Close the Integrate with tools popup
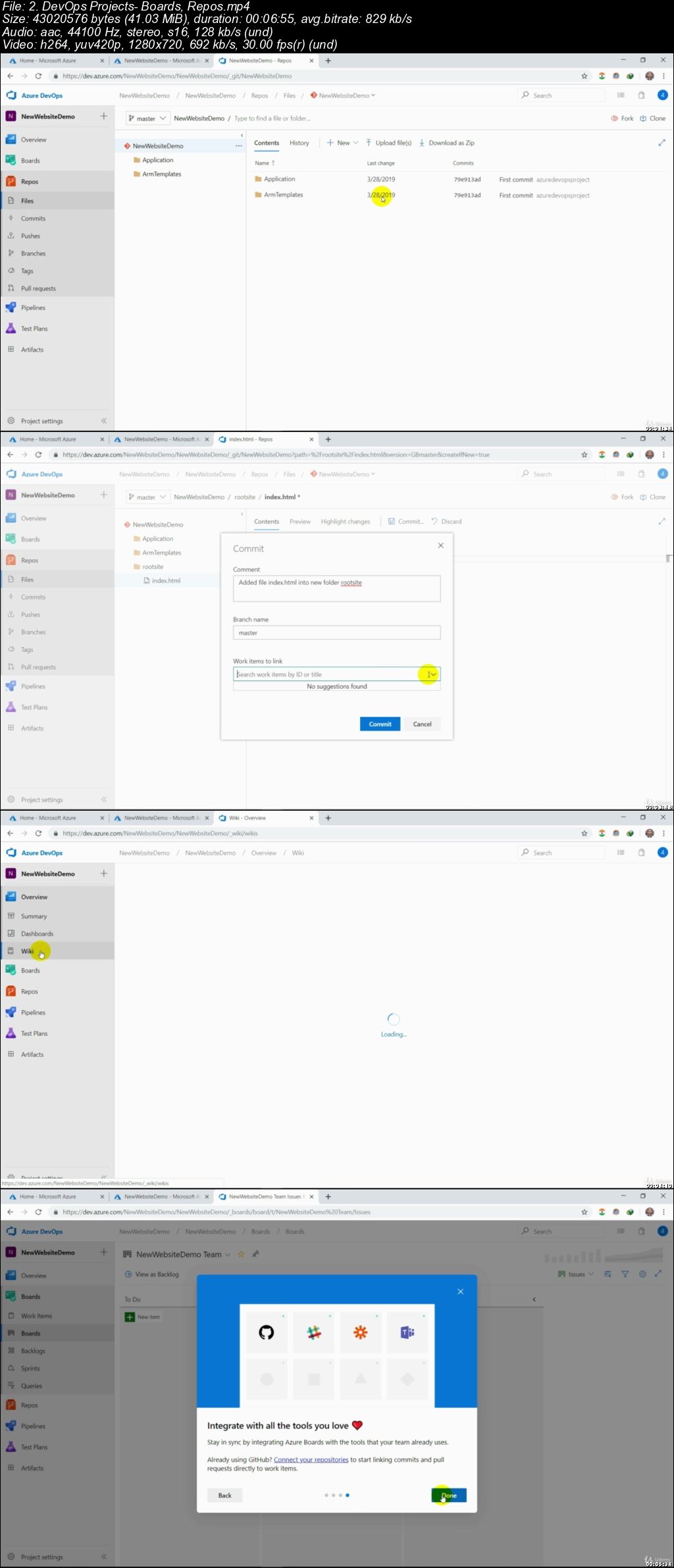The width and height of the screenshot is (674, 1568). point(461,1291)
